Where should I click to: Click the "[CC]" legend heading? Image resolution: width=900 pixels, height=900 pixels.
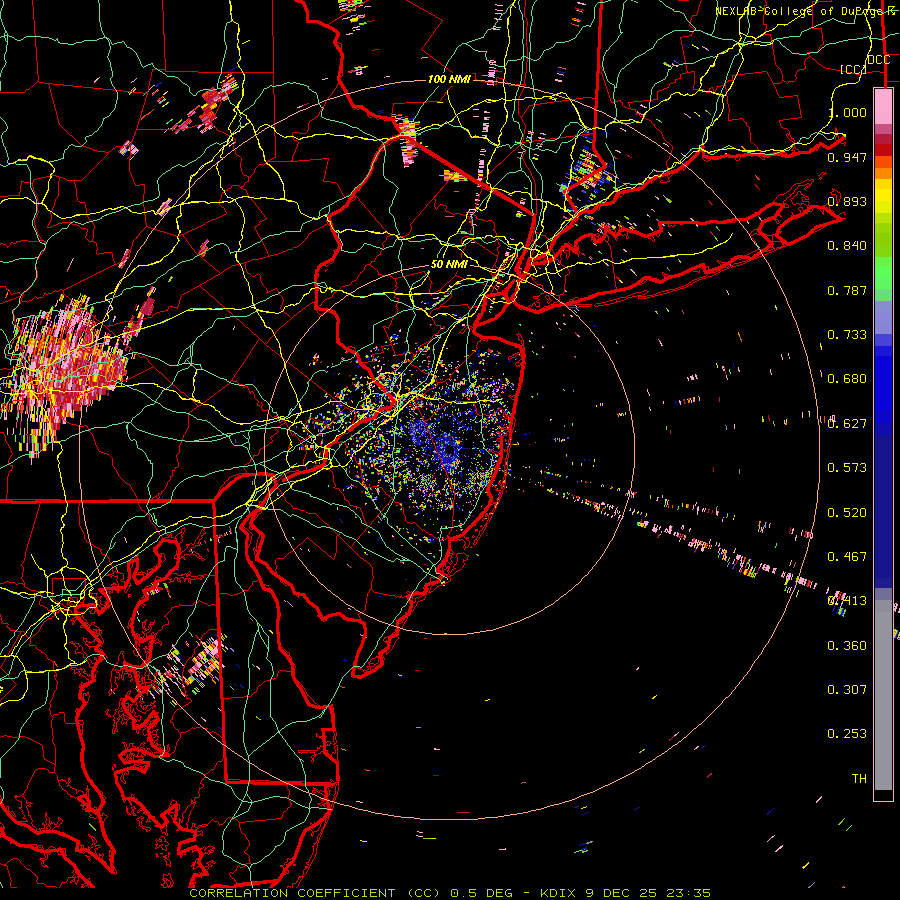click(852, 69)
